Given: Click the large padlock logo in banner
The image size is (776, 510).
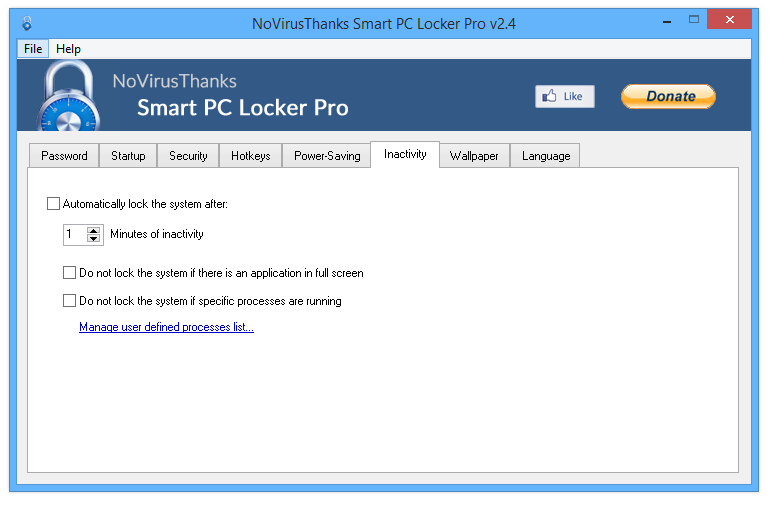Looking at the screenshot, I should coord(68,95).
